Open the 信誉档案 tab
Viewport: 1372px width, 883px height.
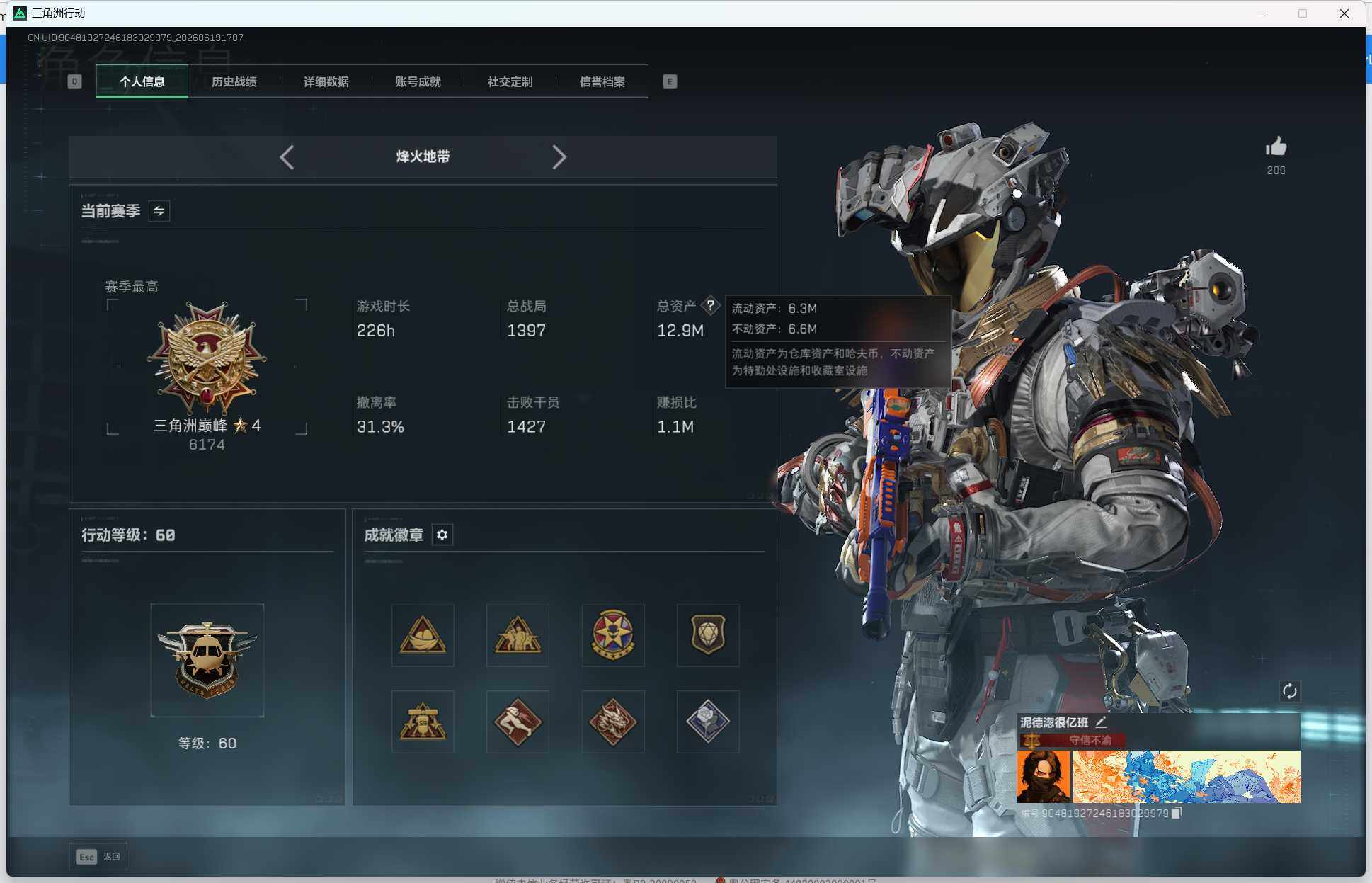pos(602,82)
